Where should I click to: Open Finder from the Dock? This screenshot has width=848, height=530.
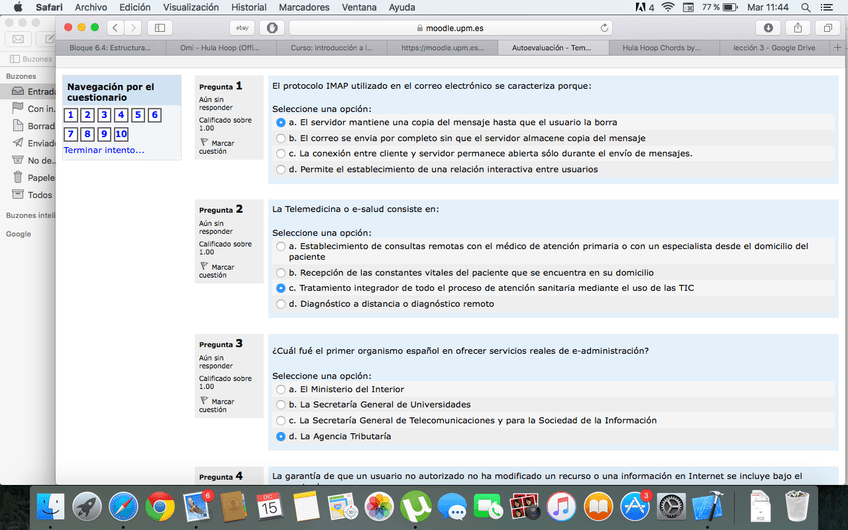50,506
